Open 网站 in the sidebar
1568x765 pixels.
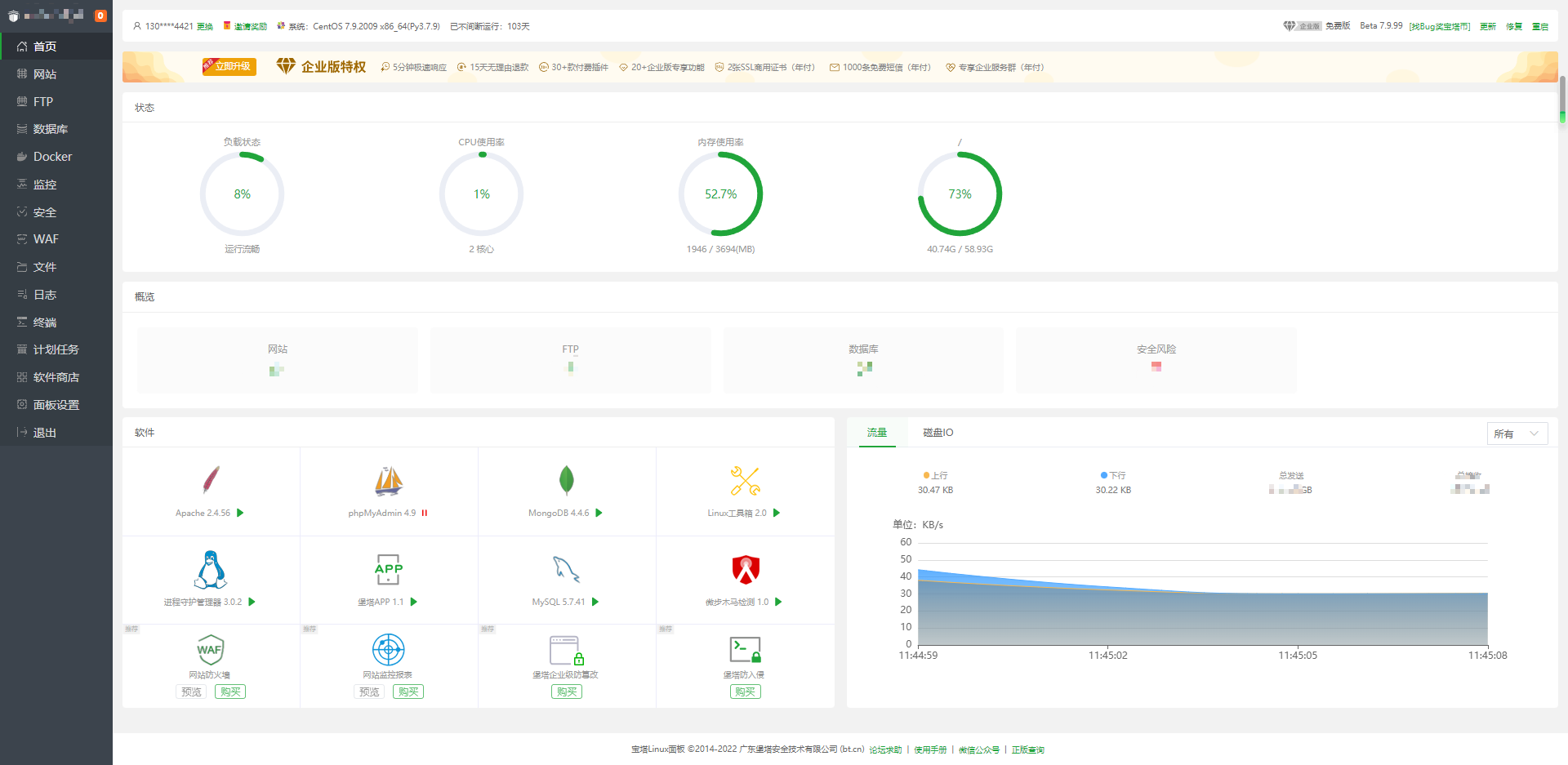[56, 74]
